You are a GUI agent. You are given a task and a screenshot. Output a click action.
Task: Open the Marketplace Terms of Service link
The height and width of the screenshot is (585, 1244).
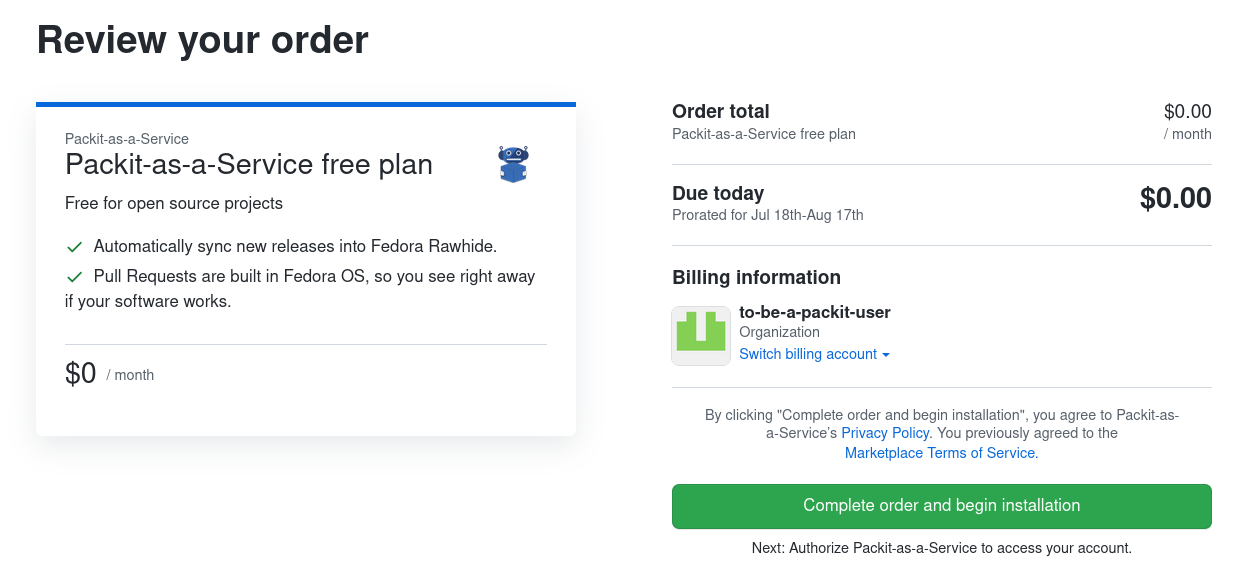coord(941,453)
